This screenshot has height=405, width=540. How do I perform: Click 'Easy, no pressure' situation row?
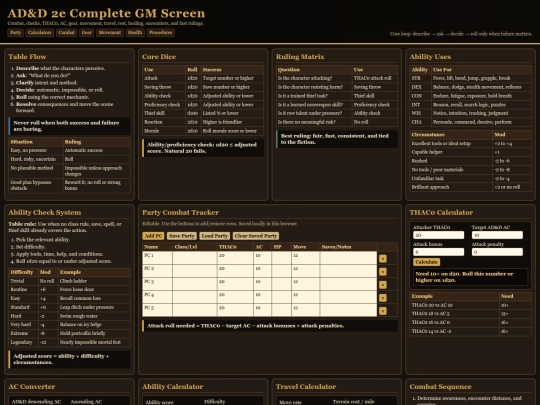[69, 150]
